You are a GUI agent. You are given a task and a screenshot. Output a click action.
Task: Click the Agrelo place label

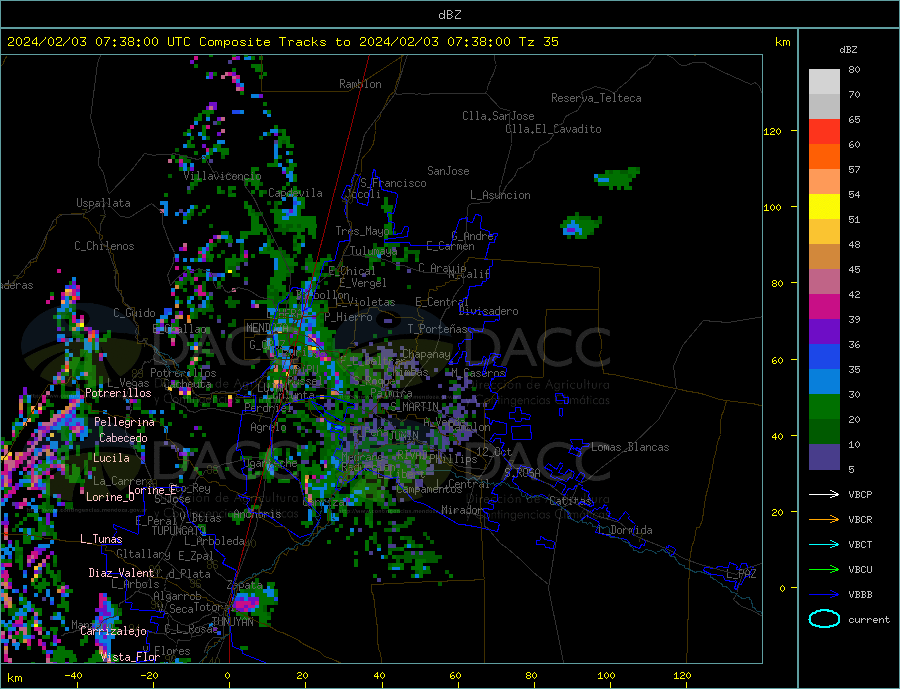click(269, 428)
